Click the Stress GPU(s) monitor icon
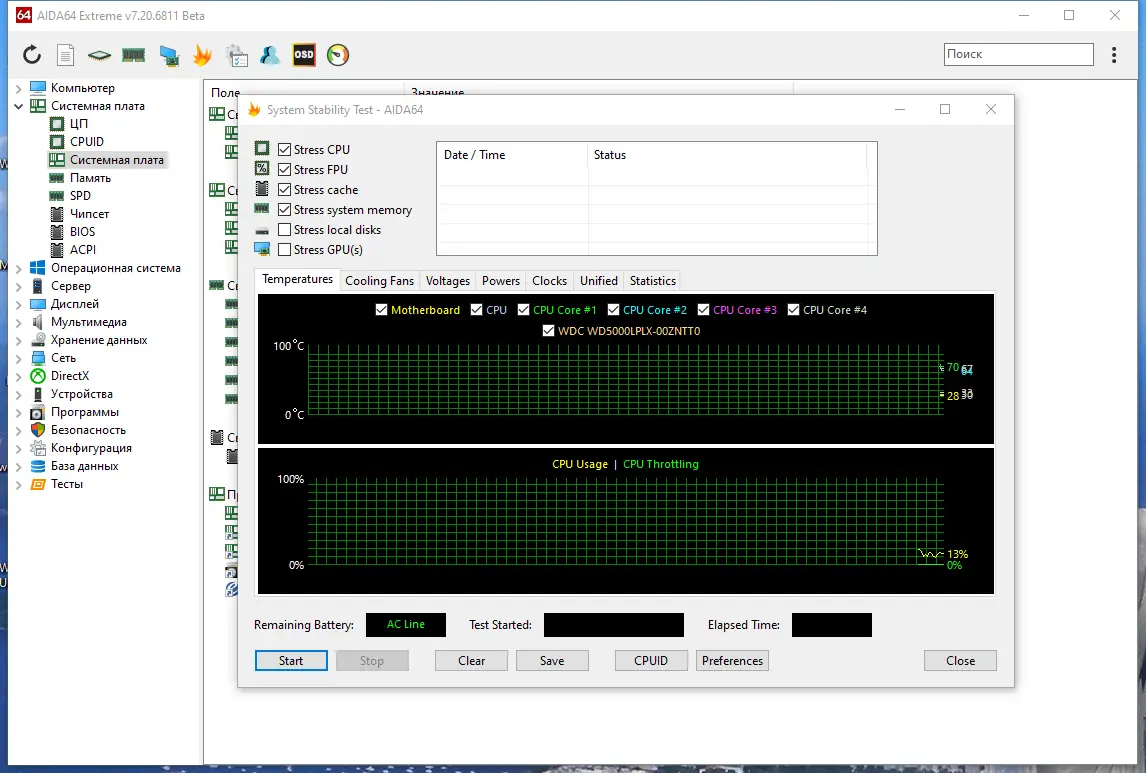This screenshot has width=1146, height=773. [262, 249]
